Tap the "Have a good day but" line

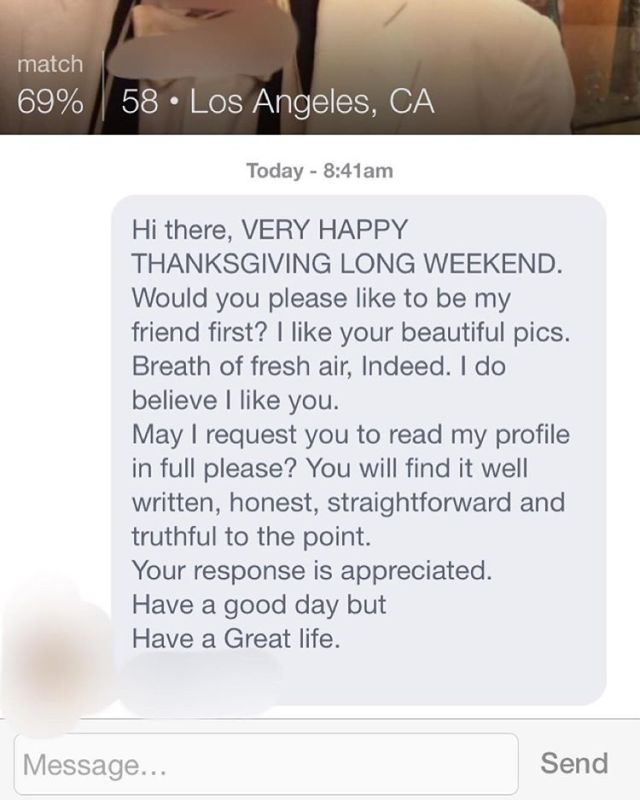click(x=258, y=606)
